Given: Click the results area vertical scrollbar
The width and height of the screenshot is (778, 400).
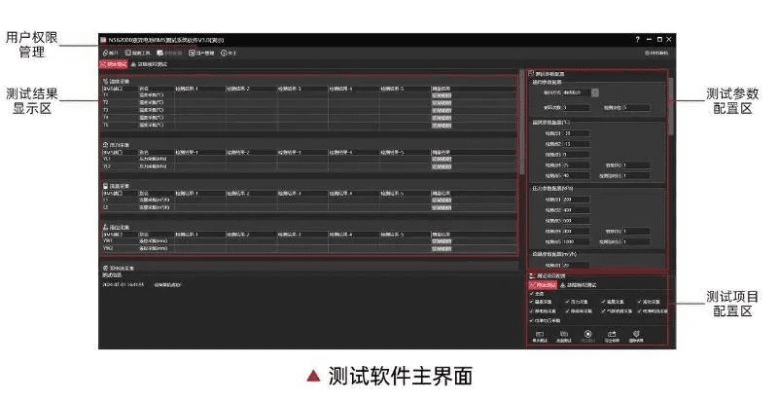Looking at the screenshot, I should [521, 122].
